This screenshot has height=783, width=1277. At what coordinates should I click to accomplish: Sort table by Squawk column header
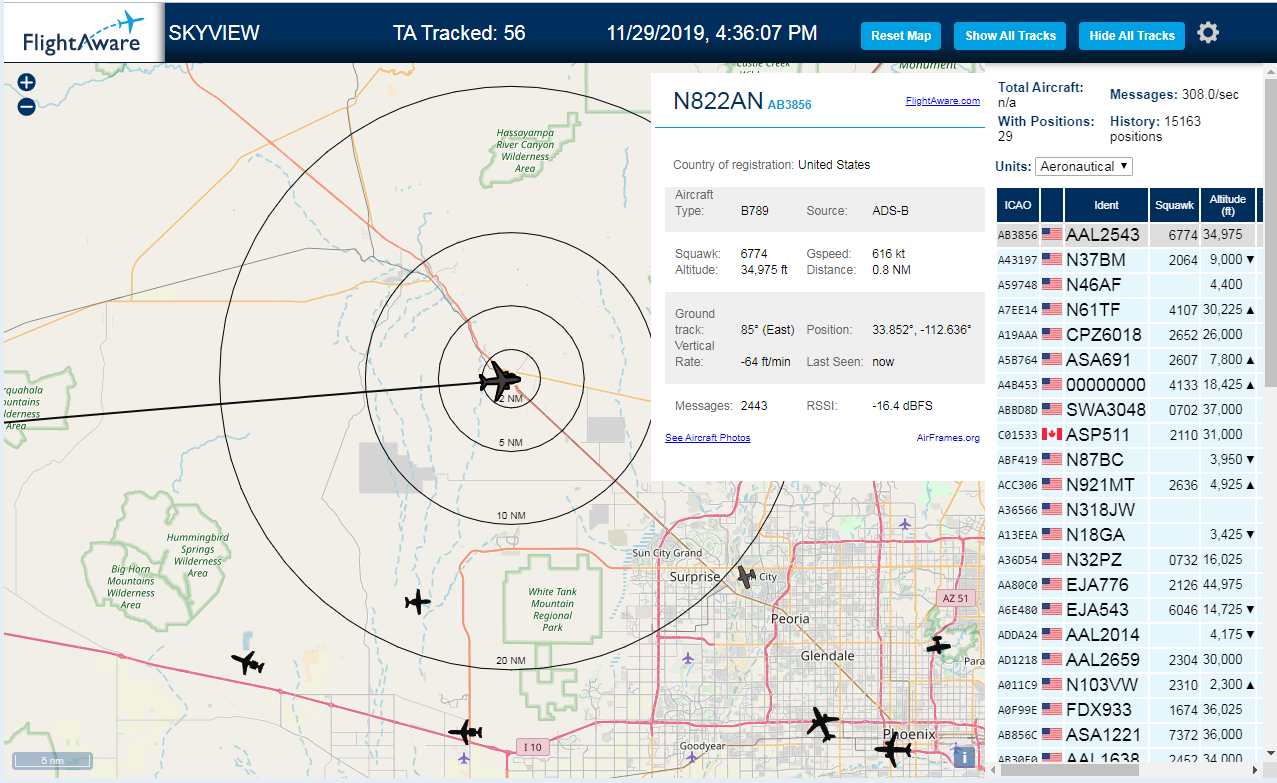(1174, 205)
